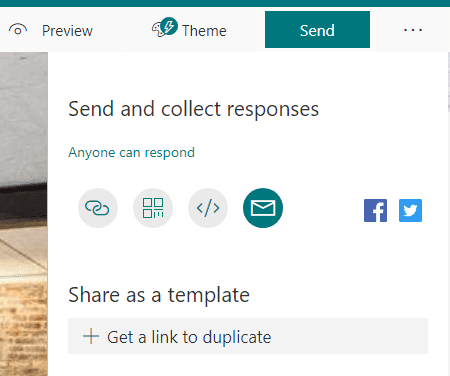Select the QR code share option
Image resolution: width=450 pixels, height=376 pixels.
click(x=153, y=208)
